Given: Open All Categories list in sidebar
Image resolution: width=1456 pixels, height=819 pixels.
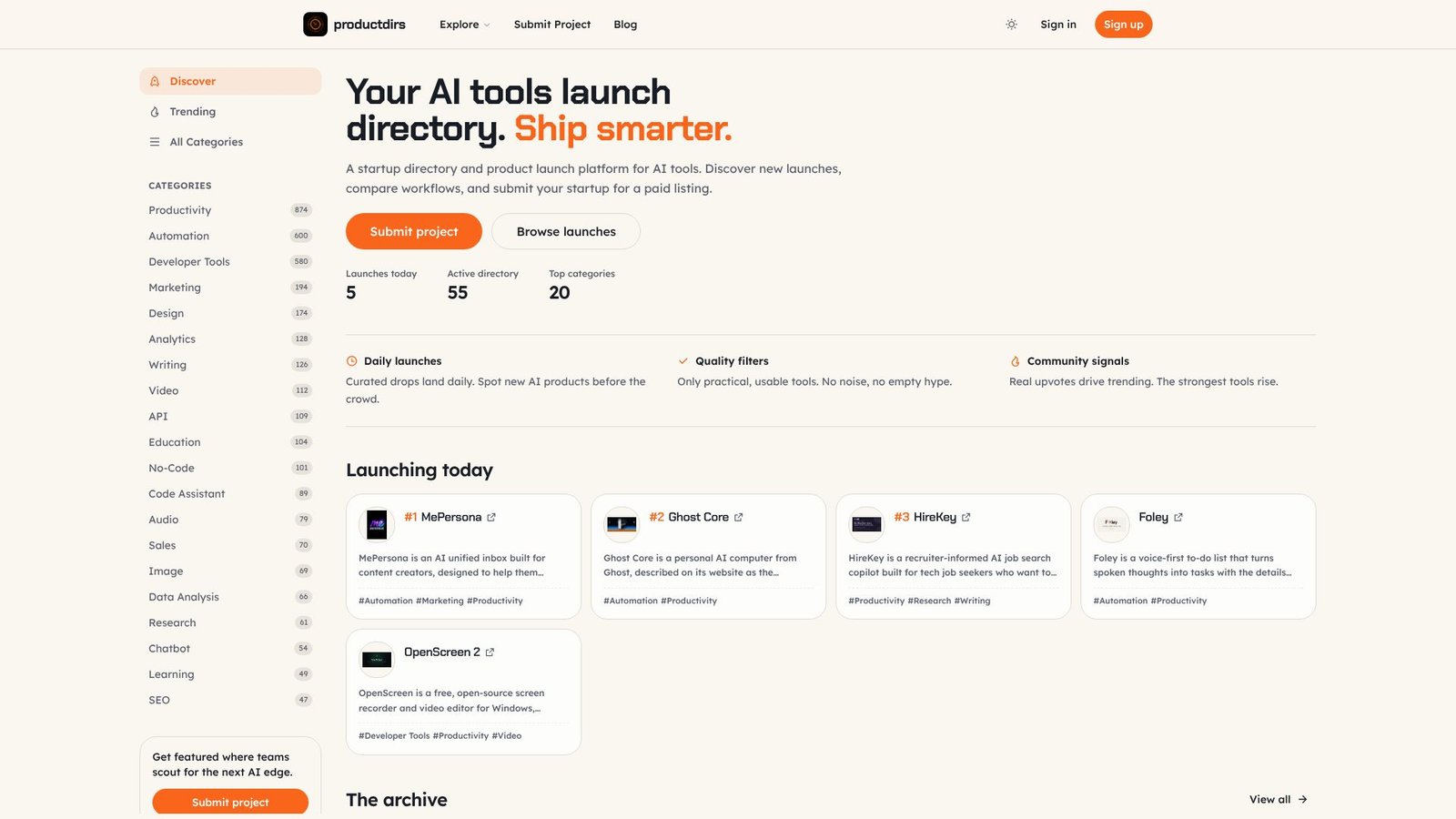Looking at the screenshot, I should point(230,142).
